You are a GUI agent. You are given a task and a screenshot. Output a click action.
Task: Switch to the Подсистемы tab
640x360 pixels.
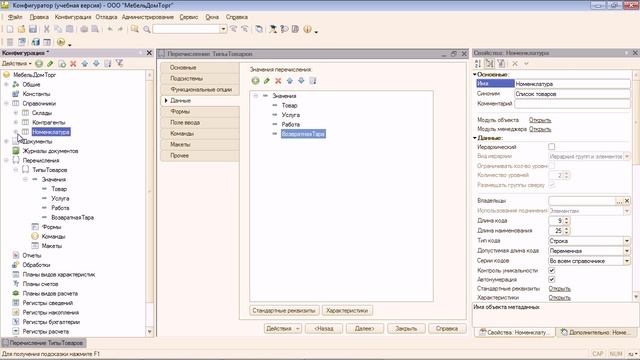tap(200, 78)
